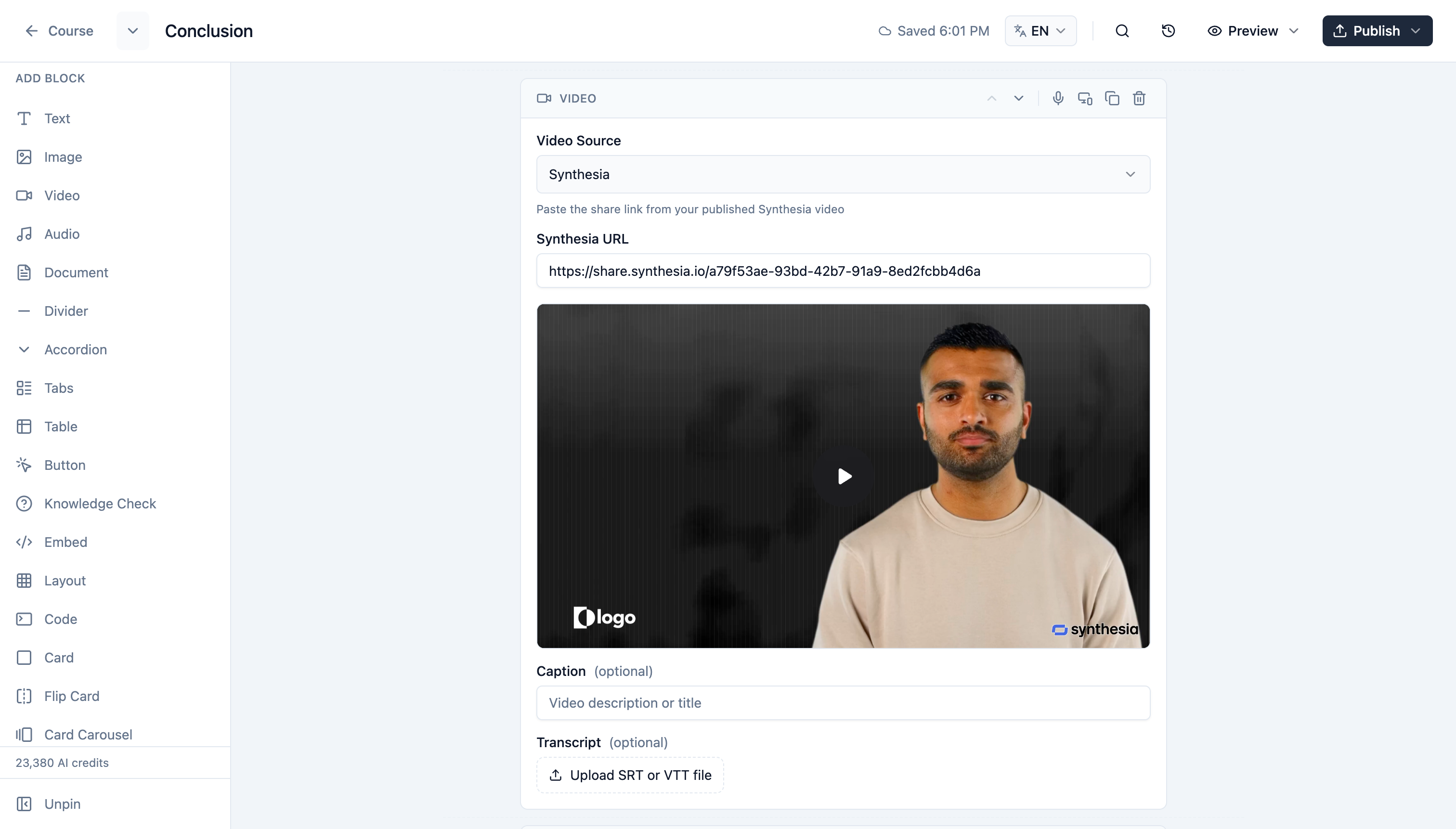The width and height of the screenshot is (1456, 829).
Task: Click Upload SRT or VTT file
Action: [629, 774]
